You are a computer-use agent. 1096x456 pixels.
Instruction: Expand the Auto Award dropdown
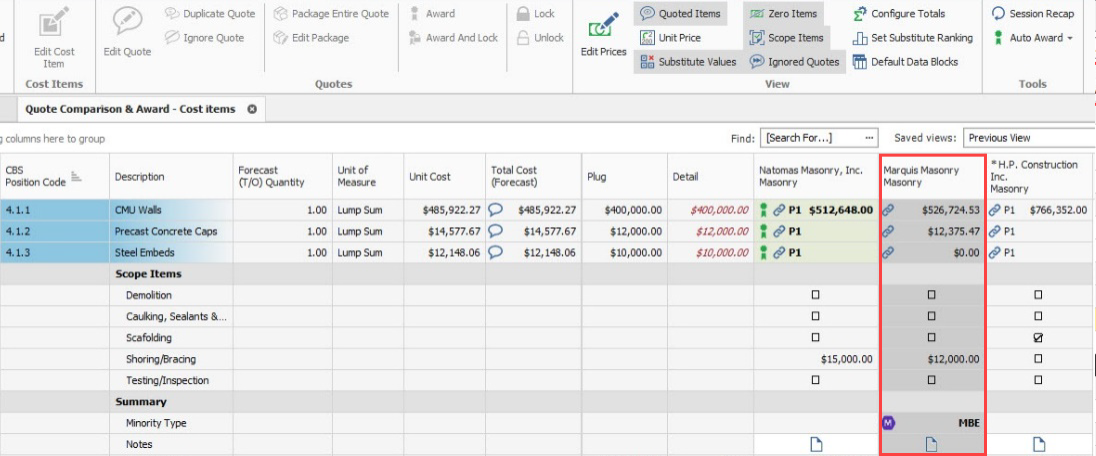point(1070,38)
